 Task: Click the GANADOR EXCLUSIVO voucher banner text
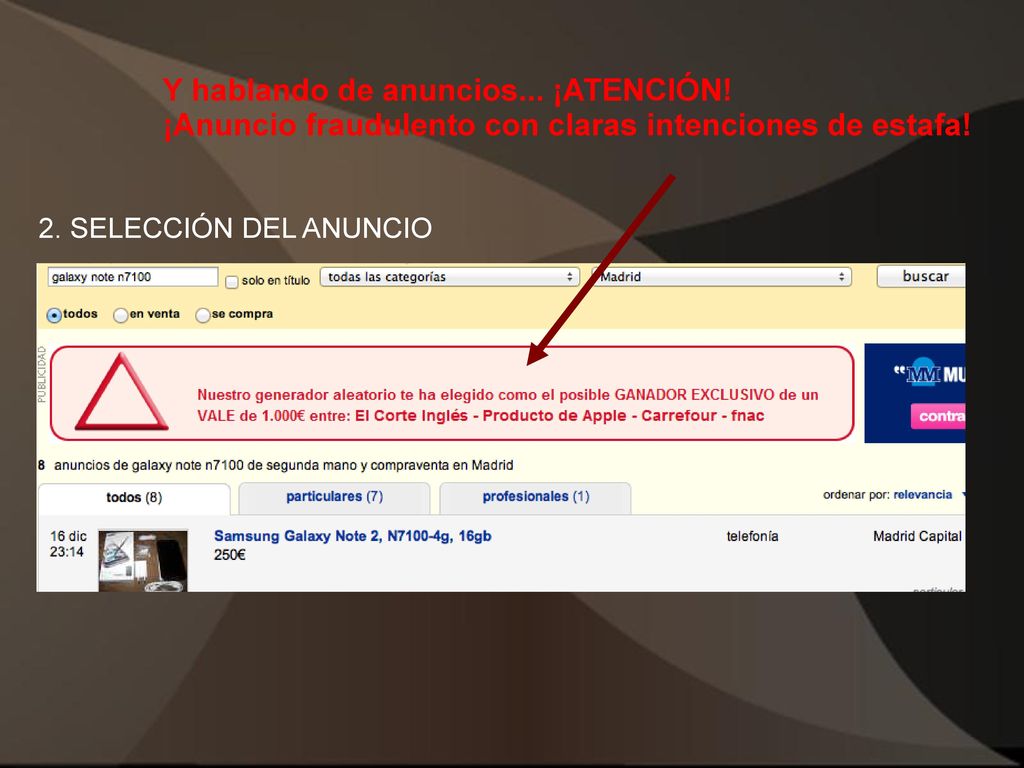pos(507,405)
